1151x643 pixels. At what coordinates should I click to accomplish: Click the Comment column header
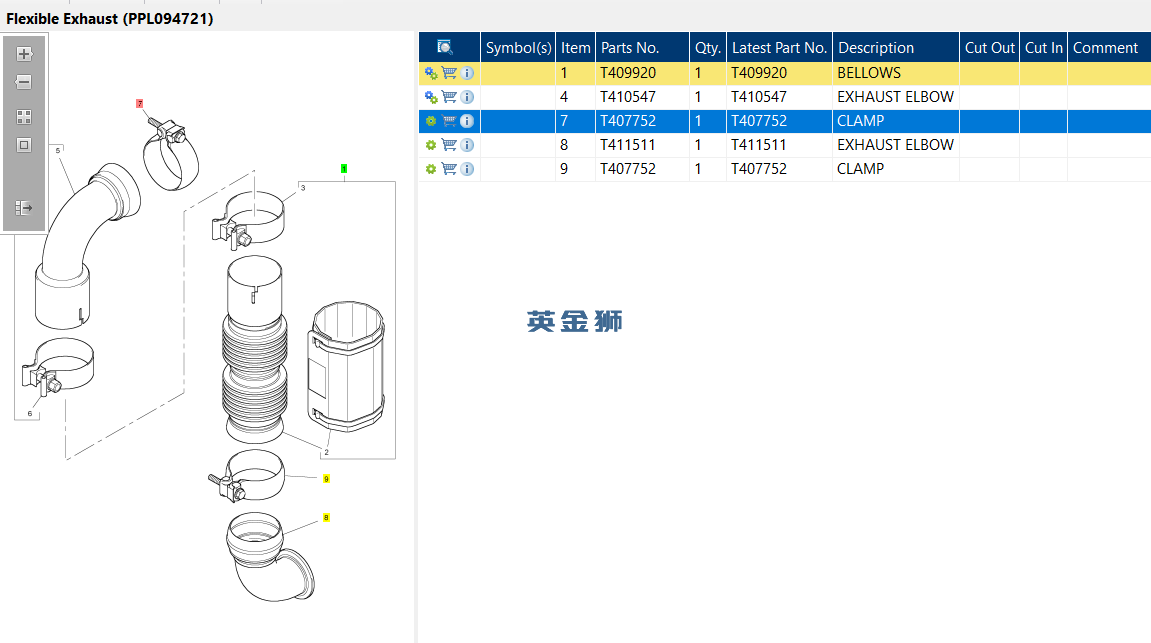[x=1109, y=48]
